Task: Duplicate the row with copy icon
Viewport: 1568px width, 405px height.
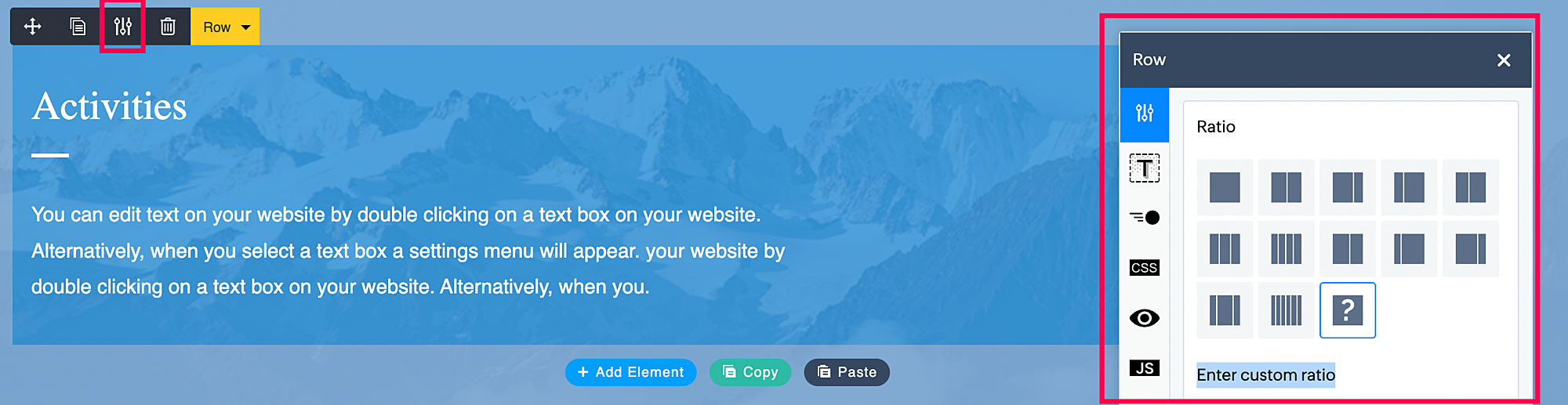Action: pos(78,27)
